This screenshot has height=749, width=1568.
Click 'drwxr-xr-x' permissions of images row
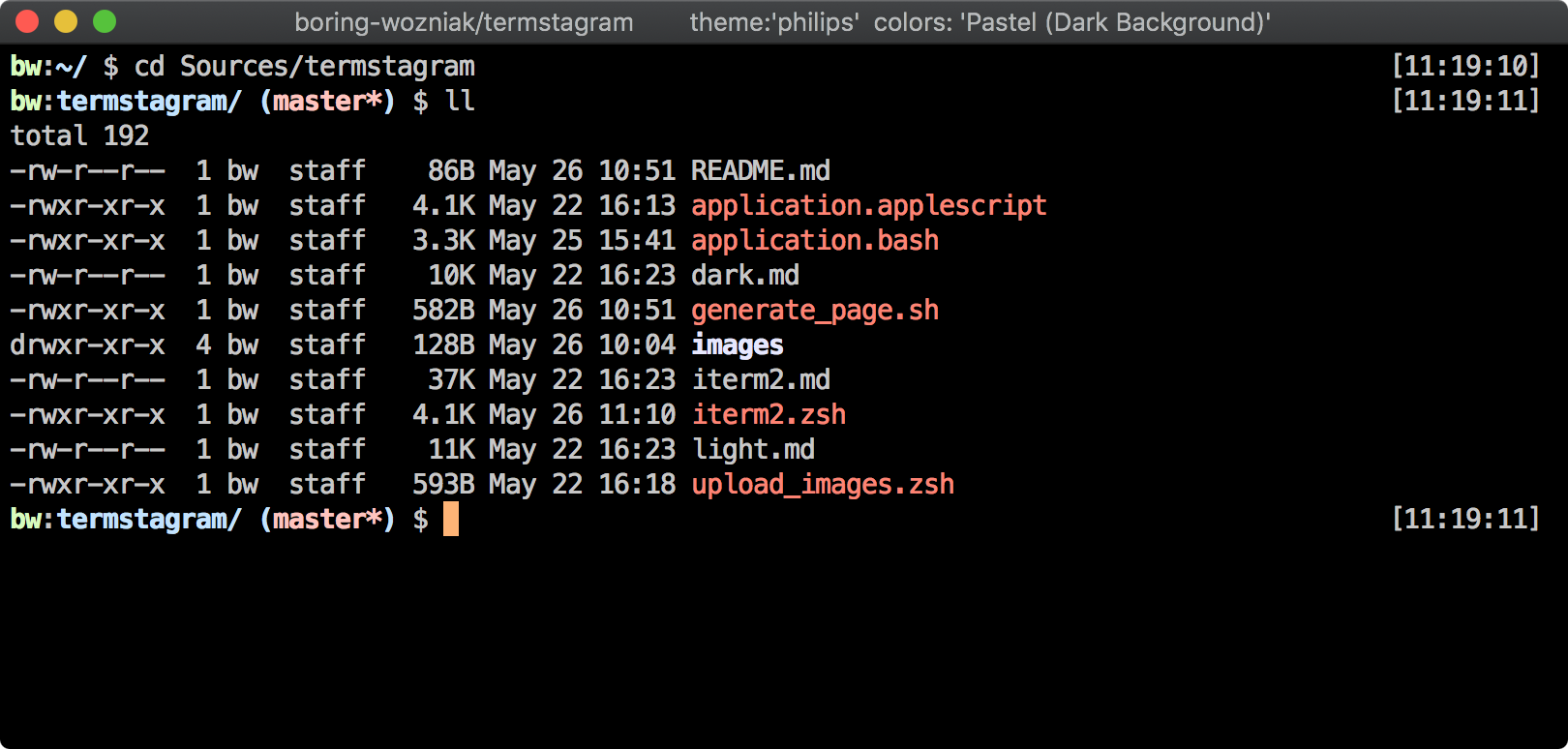click(x=87, y=345)
